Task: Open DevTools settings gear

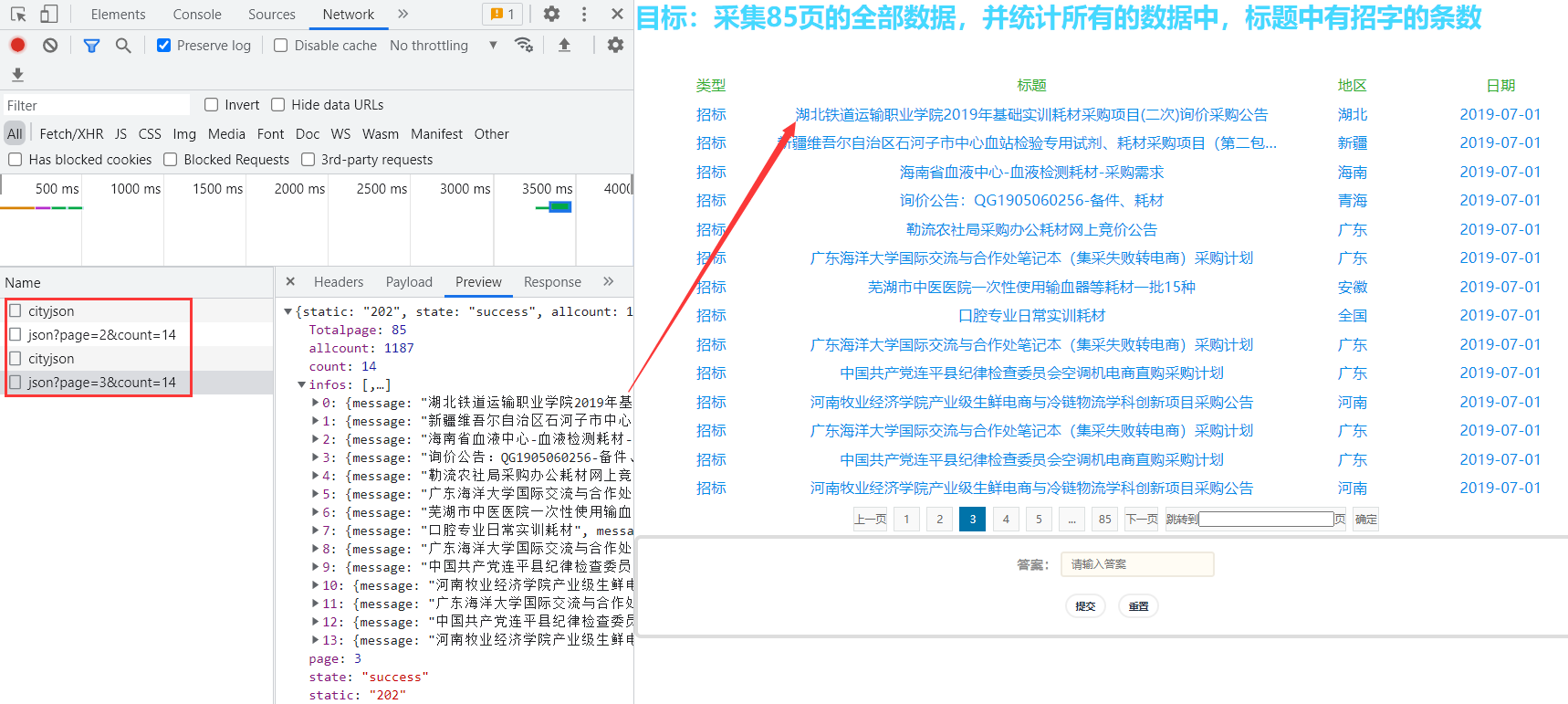Action: 551,15
